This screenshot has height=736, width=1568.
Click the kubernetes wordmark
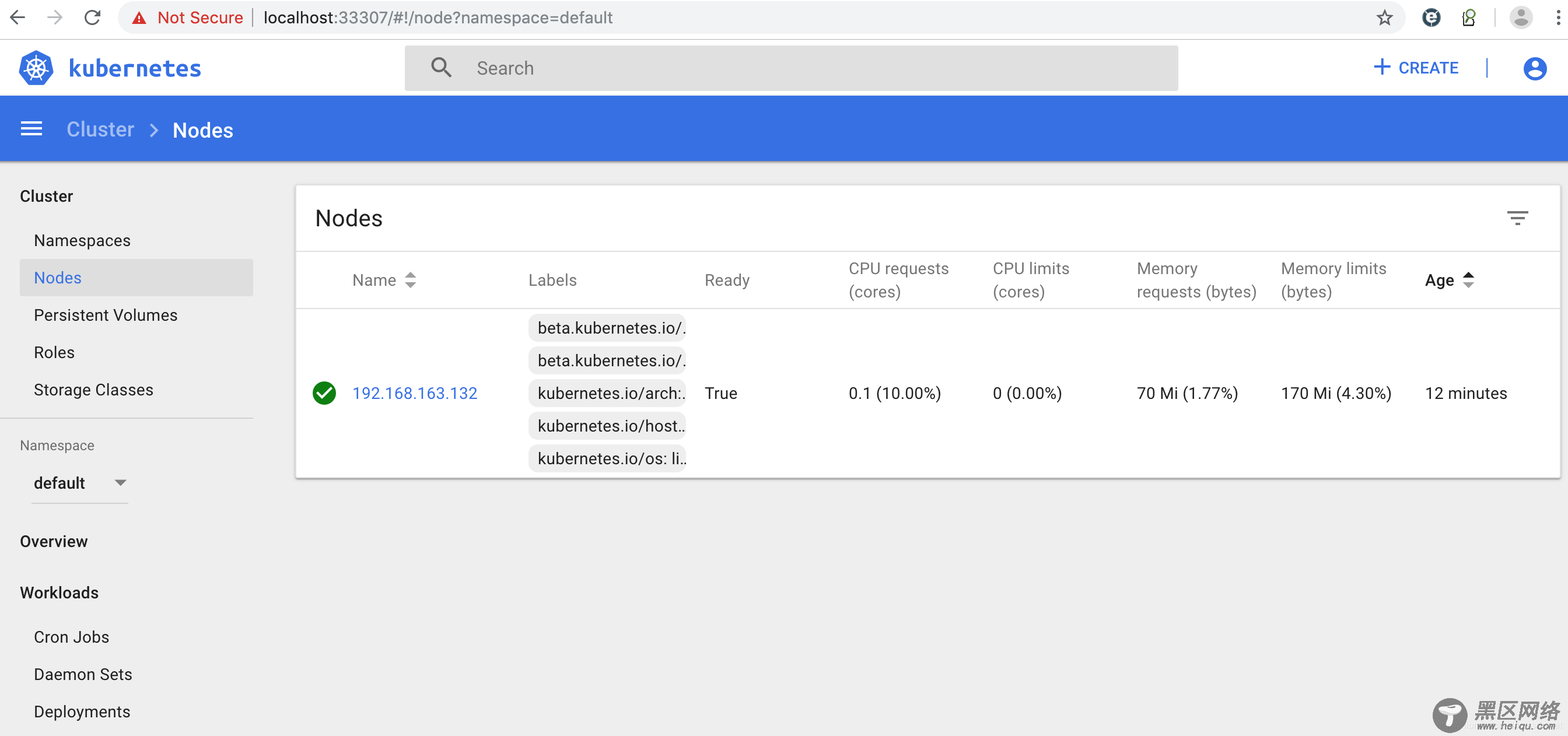(x=135, y=68)
